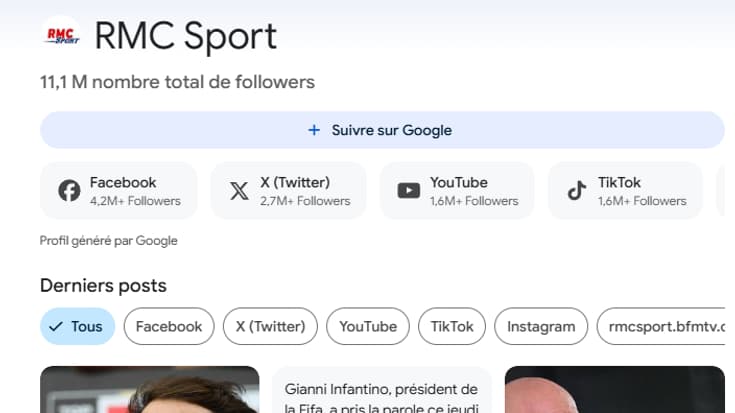Filter posts by Instagram chip

click(x=541, y=326)
